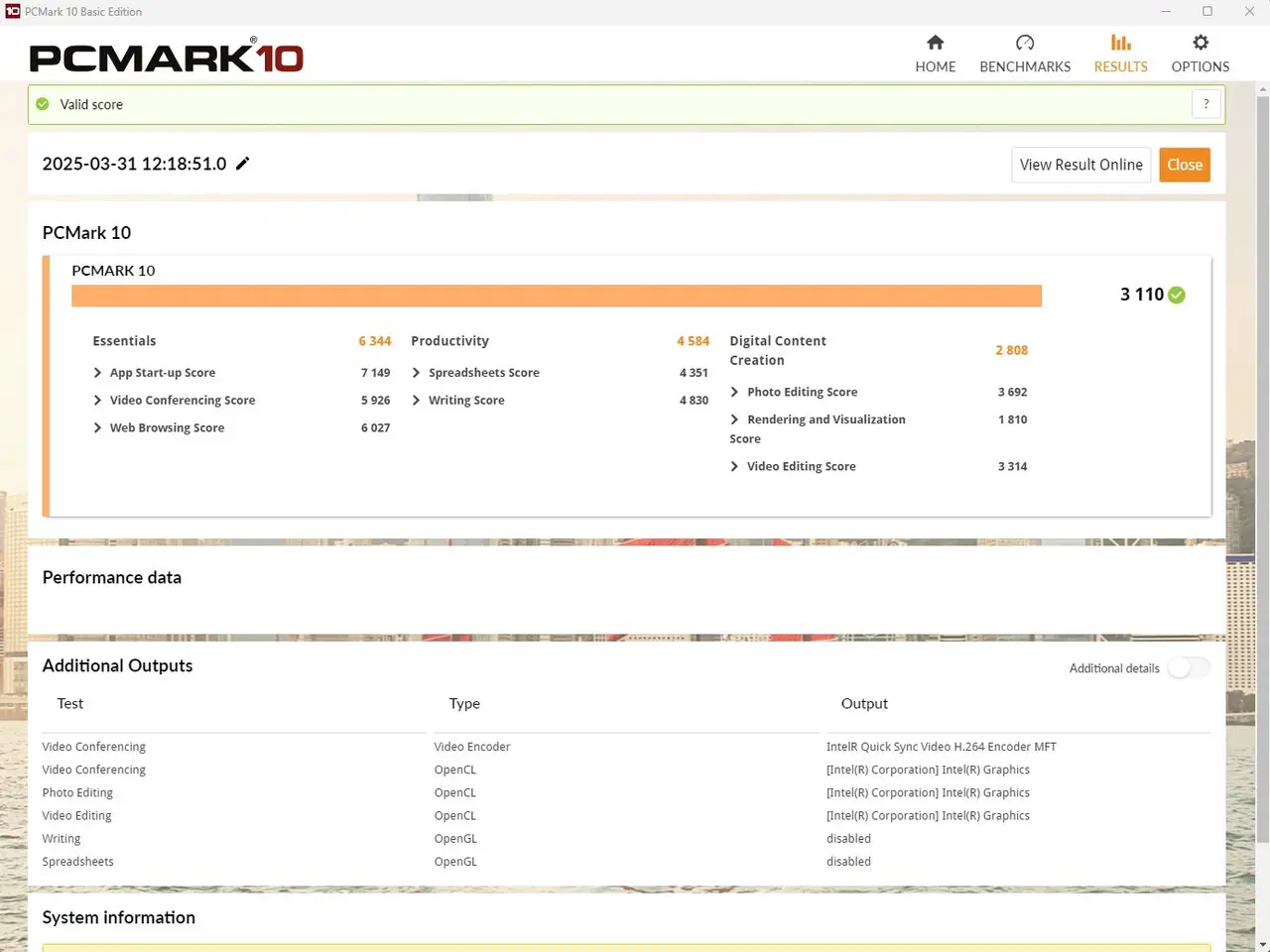Screen dimensions: 1270x952
Task: Toggle the Additional details switch
Action: click(x=1188, y=668)
